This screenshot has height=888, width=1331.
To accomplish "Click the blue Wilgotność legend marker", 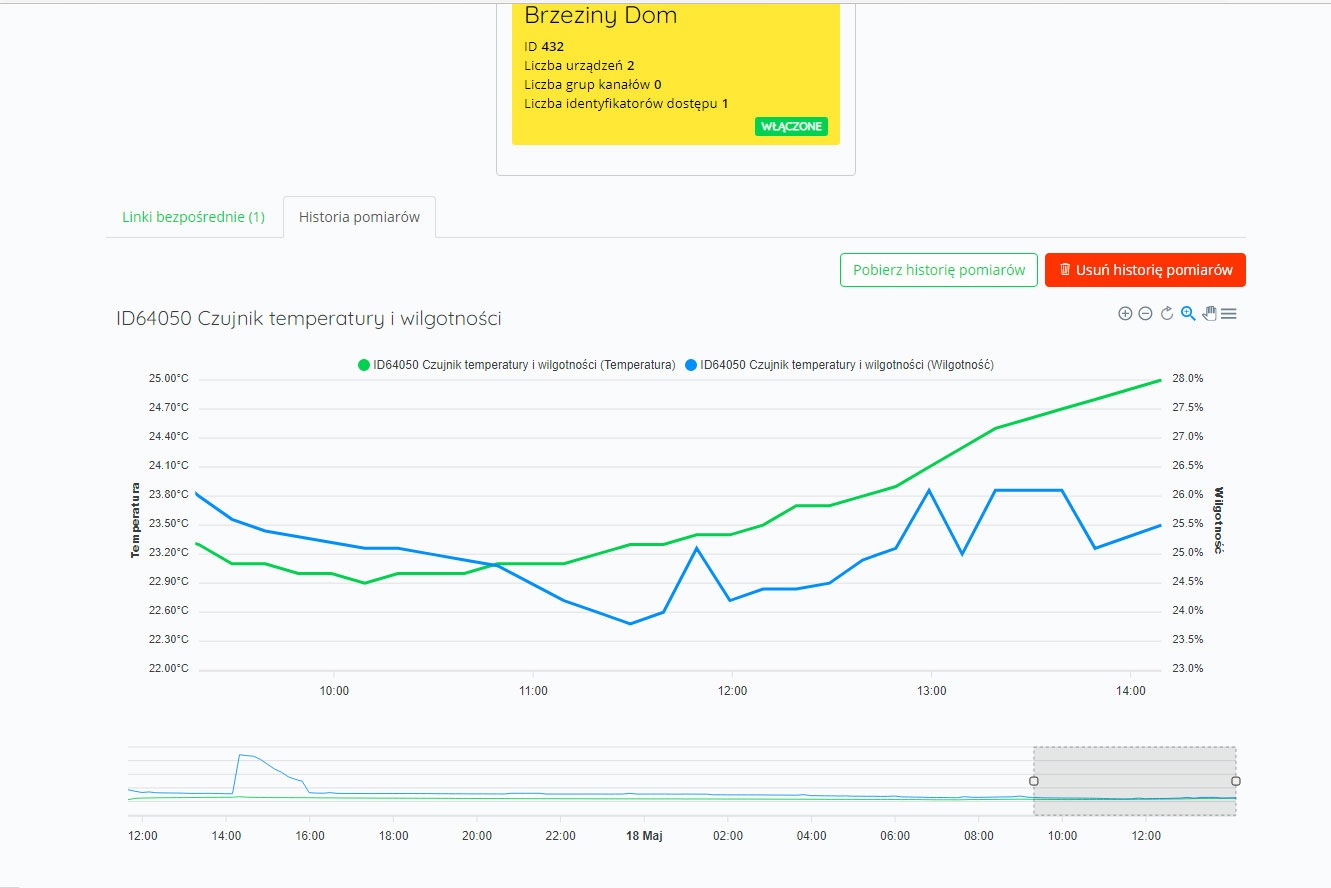I will [x=691, y=365].
